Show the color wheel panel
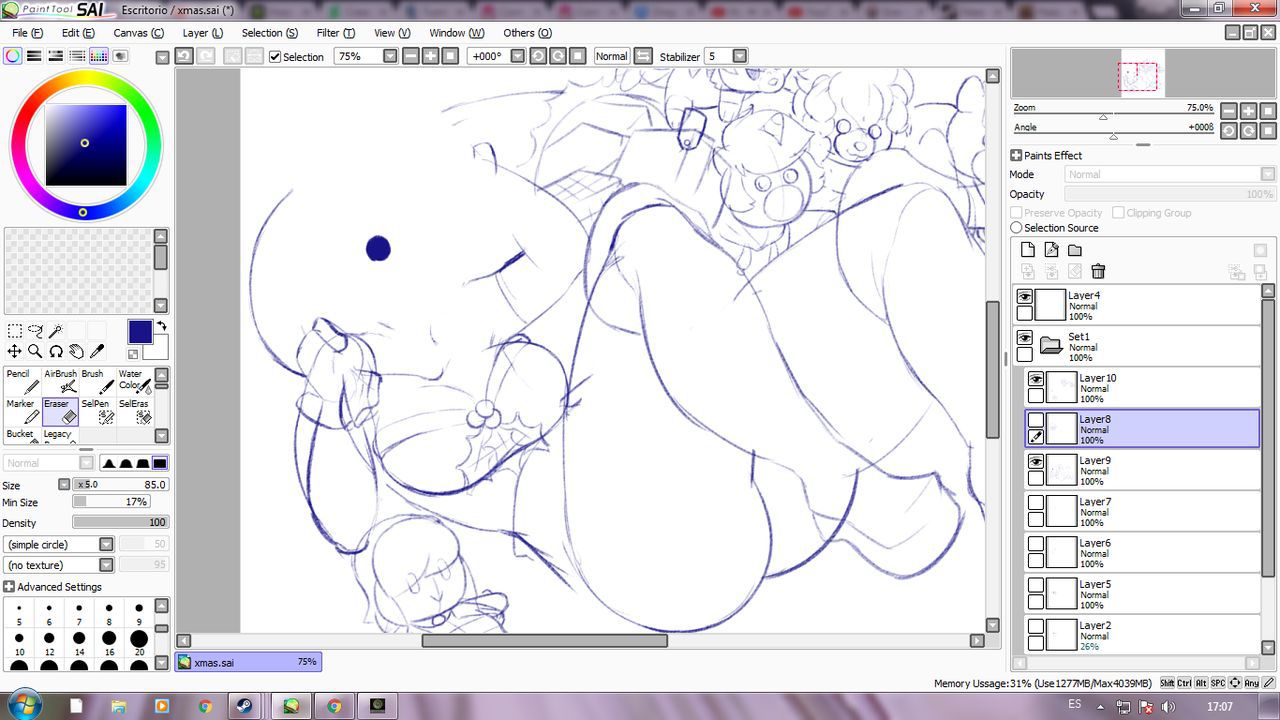This screenshot has height=720, width=1280. [x=12, y=57]
